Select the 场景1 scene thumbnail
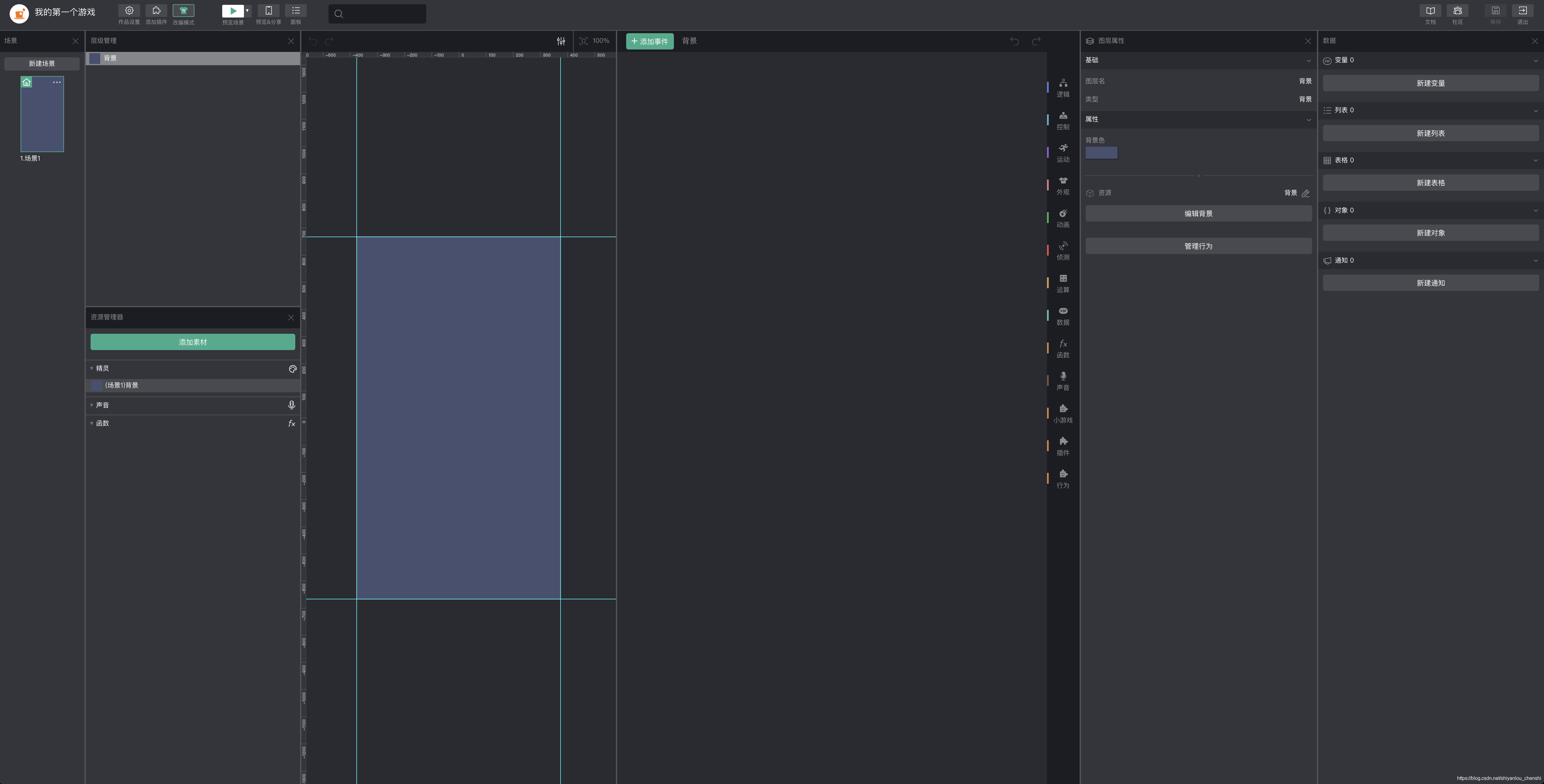The height and width of the screenshot is (784, 1544). click(42, 114)
